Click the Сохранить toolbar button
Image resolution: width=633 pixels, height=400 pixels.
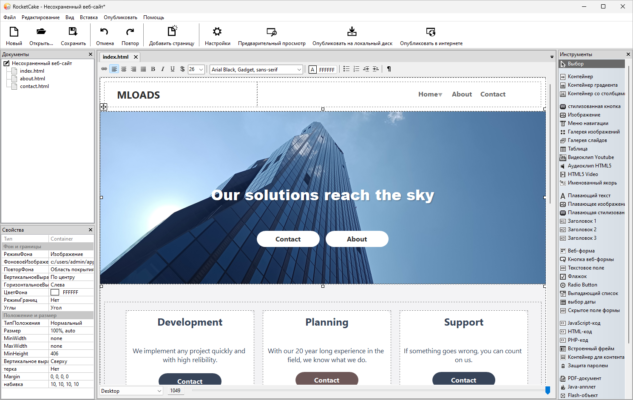pyautogui.click(x=73, y=36)
